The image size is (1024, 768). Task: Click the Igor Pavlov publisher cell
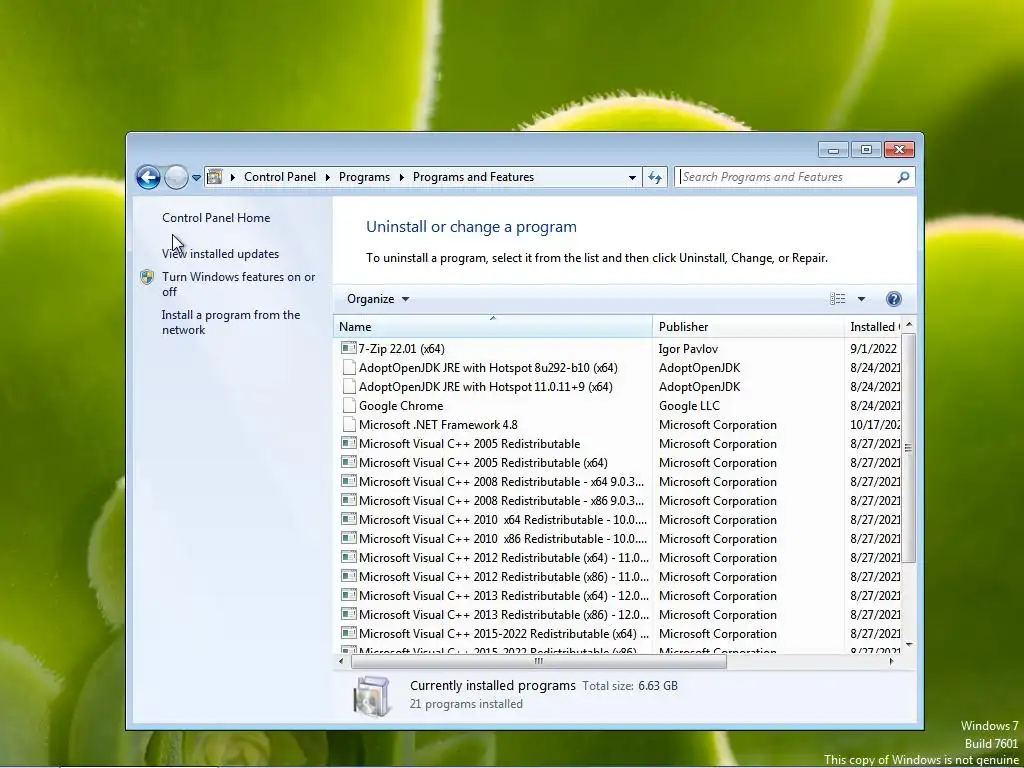coord(688,349)
